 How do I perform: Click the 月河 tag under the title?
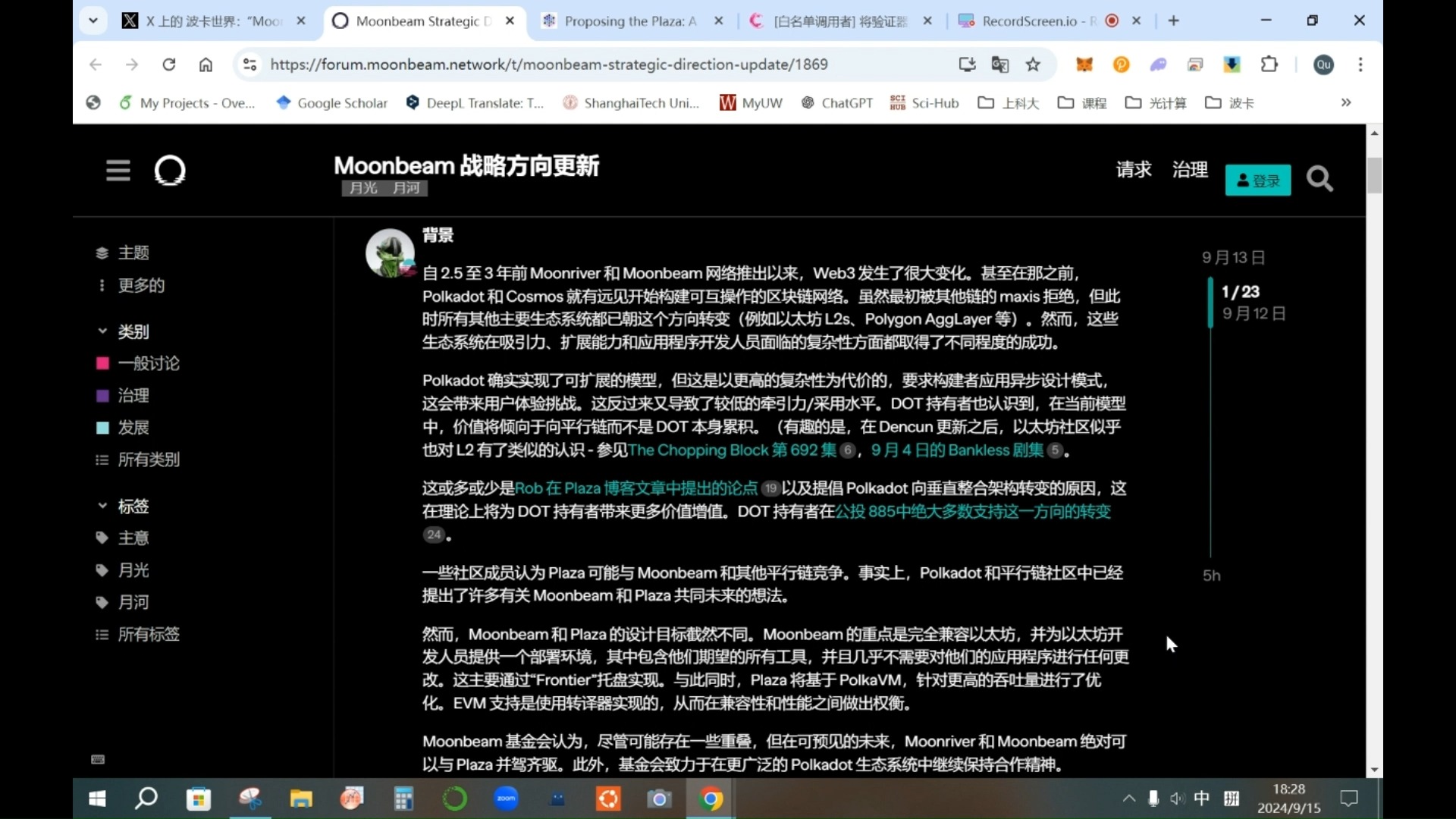tap(406, 188)
